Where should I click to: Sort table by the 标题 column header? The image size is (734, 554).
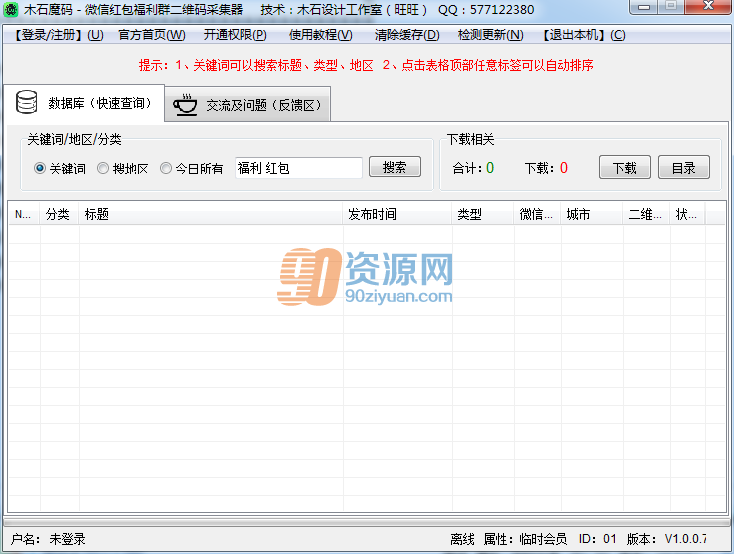[x=211, y=214]
